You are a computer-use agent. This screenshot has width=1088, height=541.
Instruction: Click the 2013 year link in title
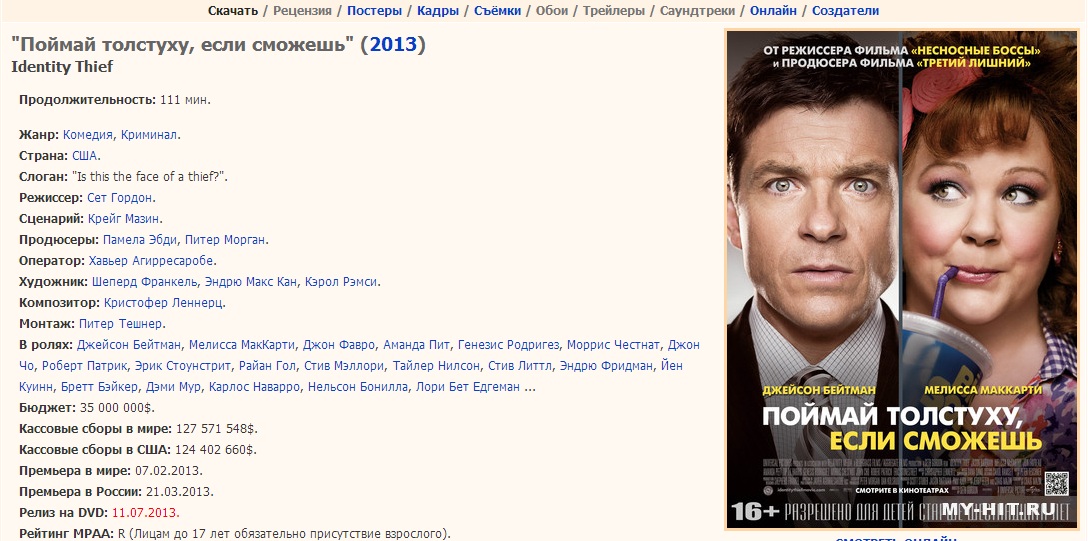[393, 45]
